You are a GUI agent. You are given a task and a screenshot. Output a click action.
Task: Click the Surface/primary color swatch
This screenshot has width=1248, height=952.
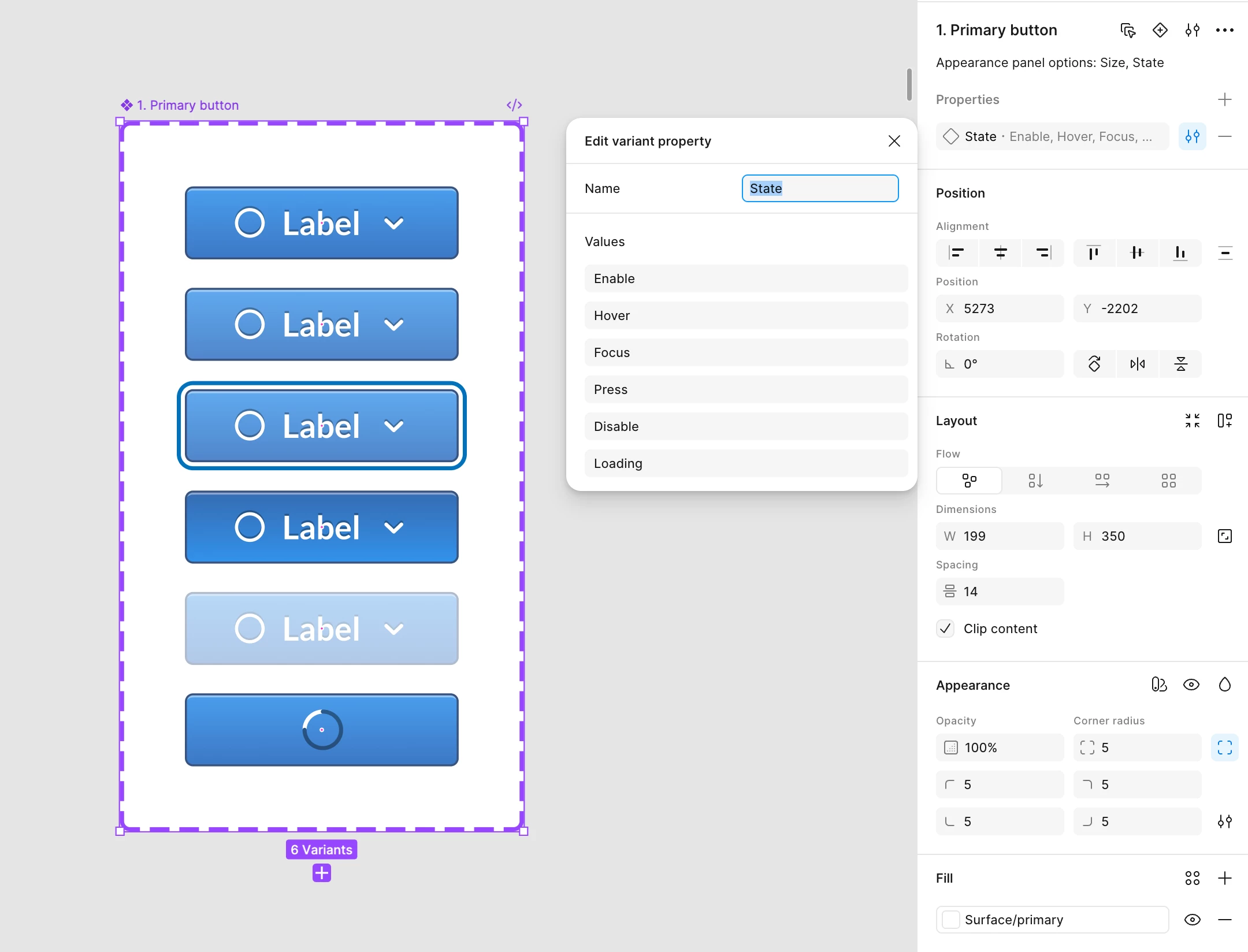pos(950,920)
